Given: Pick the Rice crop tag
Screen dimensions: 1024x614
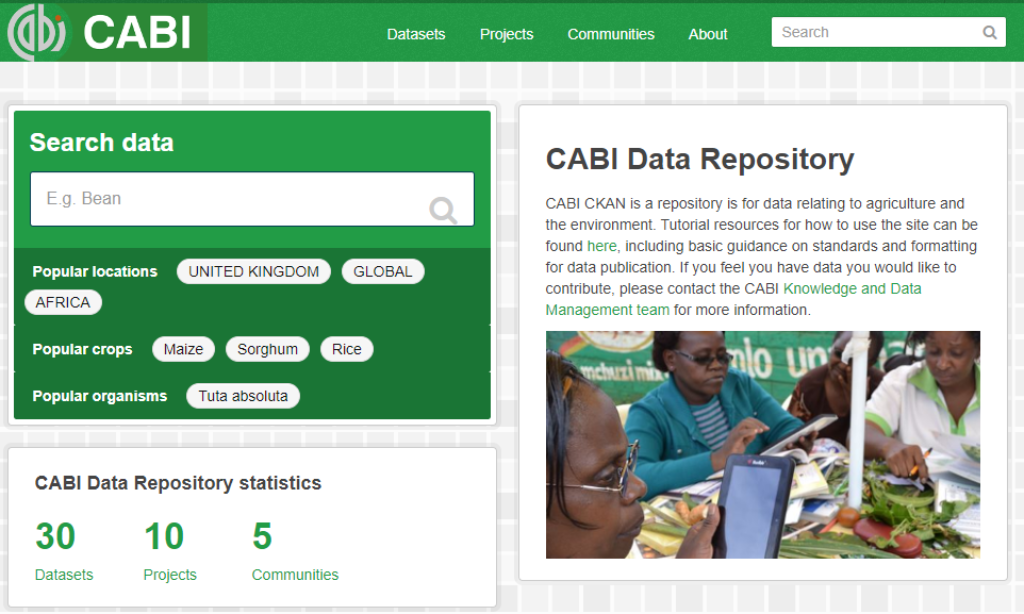Looking at the screenshot, I should click(346, 349).
